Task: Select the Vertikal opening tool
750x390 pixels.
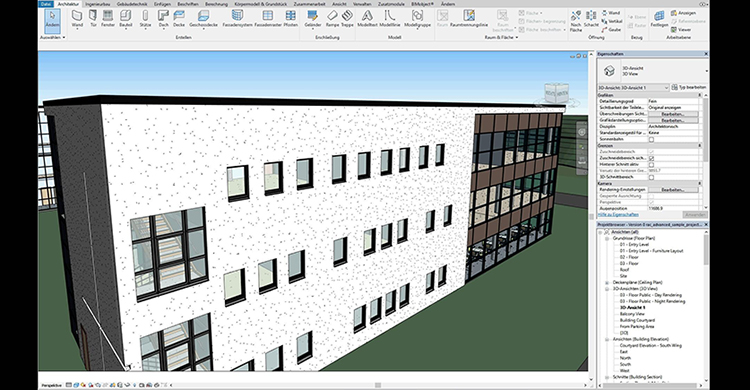Action: point(612,22)
